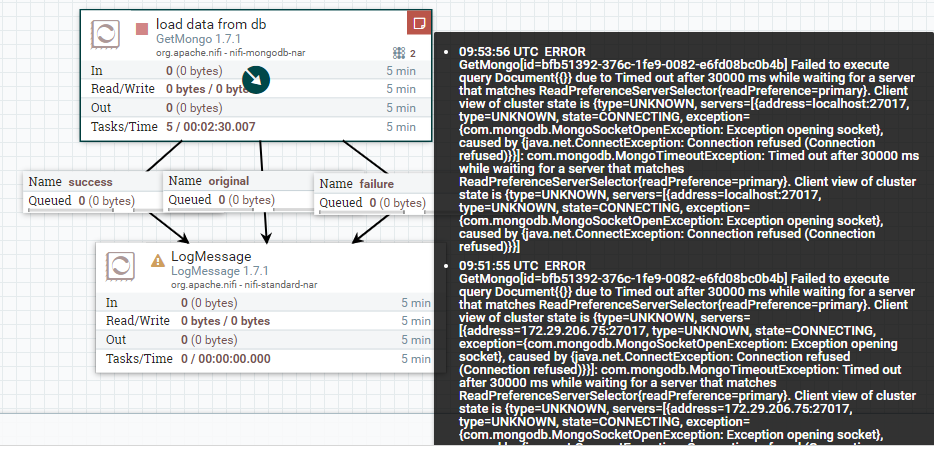Viewport: 936px width, 449px height.
Task: Click the GetMongo 'Out' stats row
Action: point(255,108)
